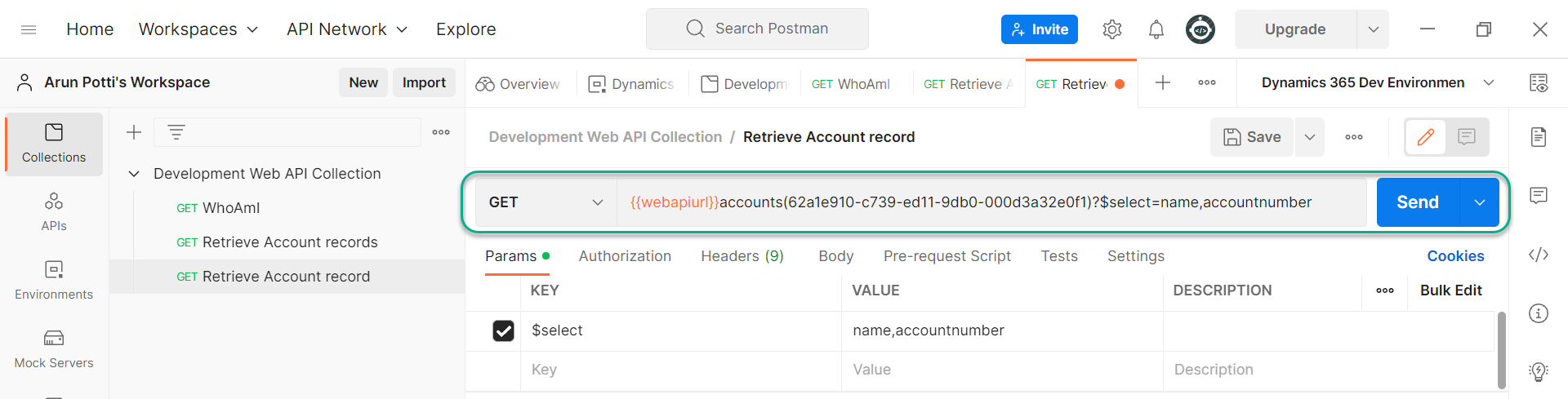Viewport: 1568px width, 399px height.
Task: Open a new request tab
Action: tap(1163, 82)
